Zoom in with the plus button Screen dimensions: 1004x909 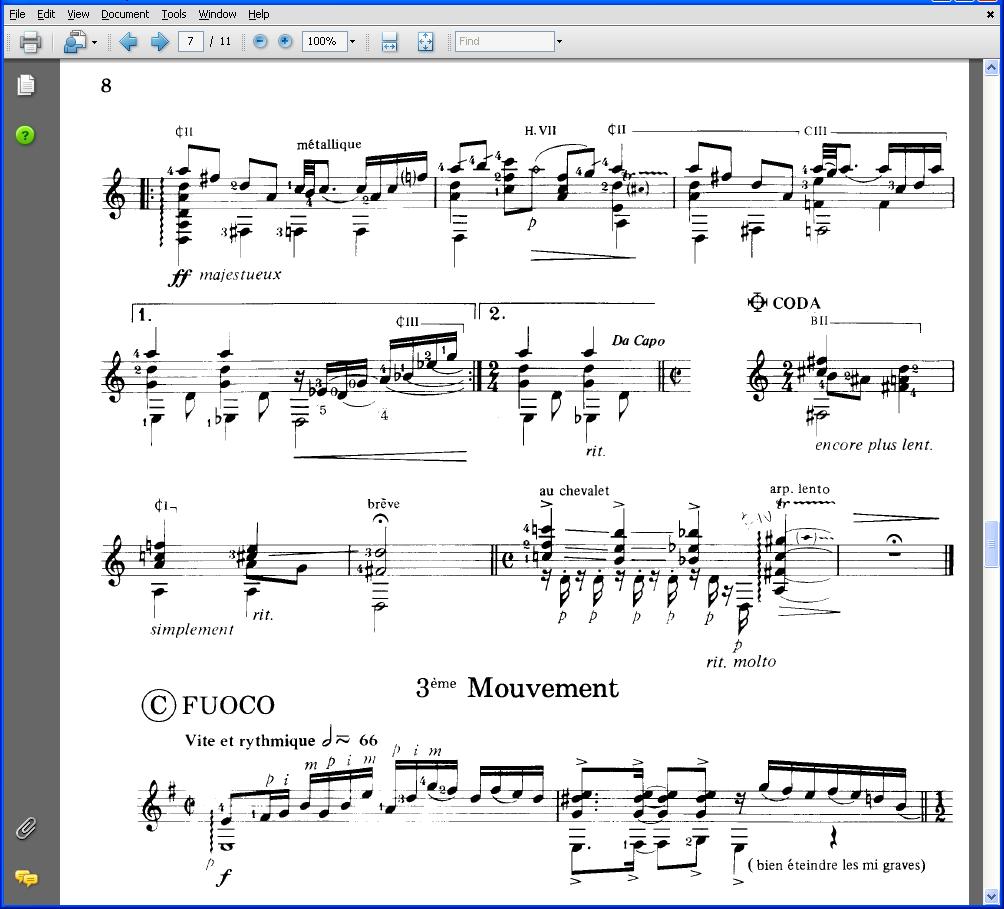285,42
